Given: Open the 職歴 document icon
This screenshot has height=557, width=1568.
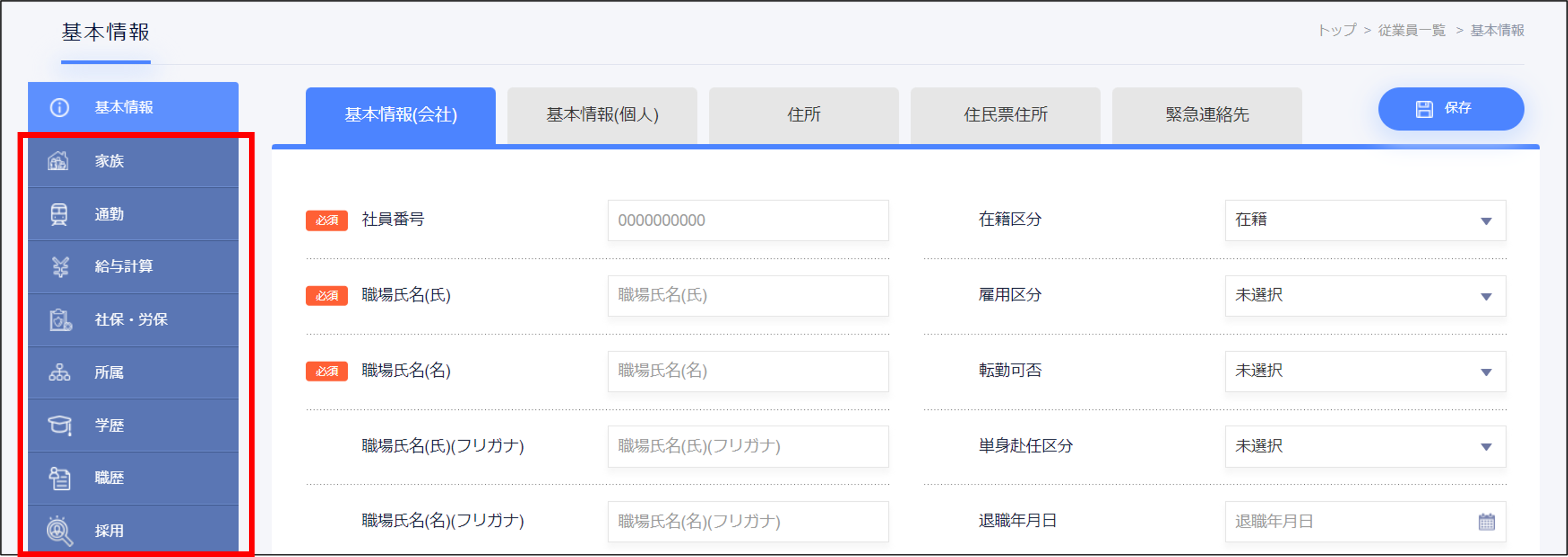Looking at the screenshot, I should point(60,478).
